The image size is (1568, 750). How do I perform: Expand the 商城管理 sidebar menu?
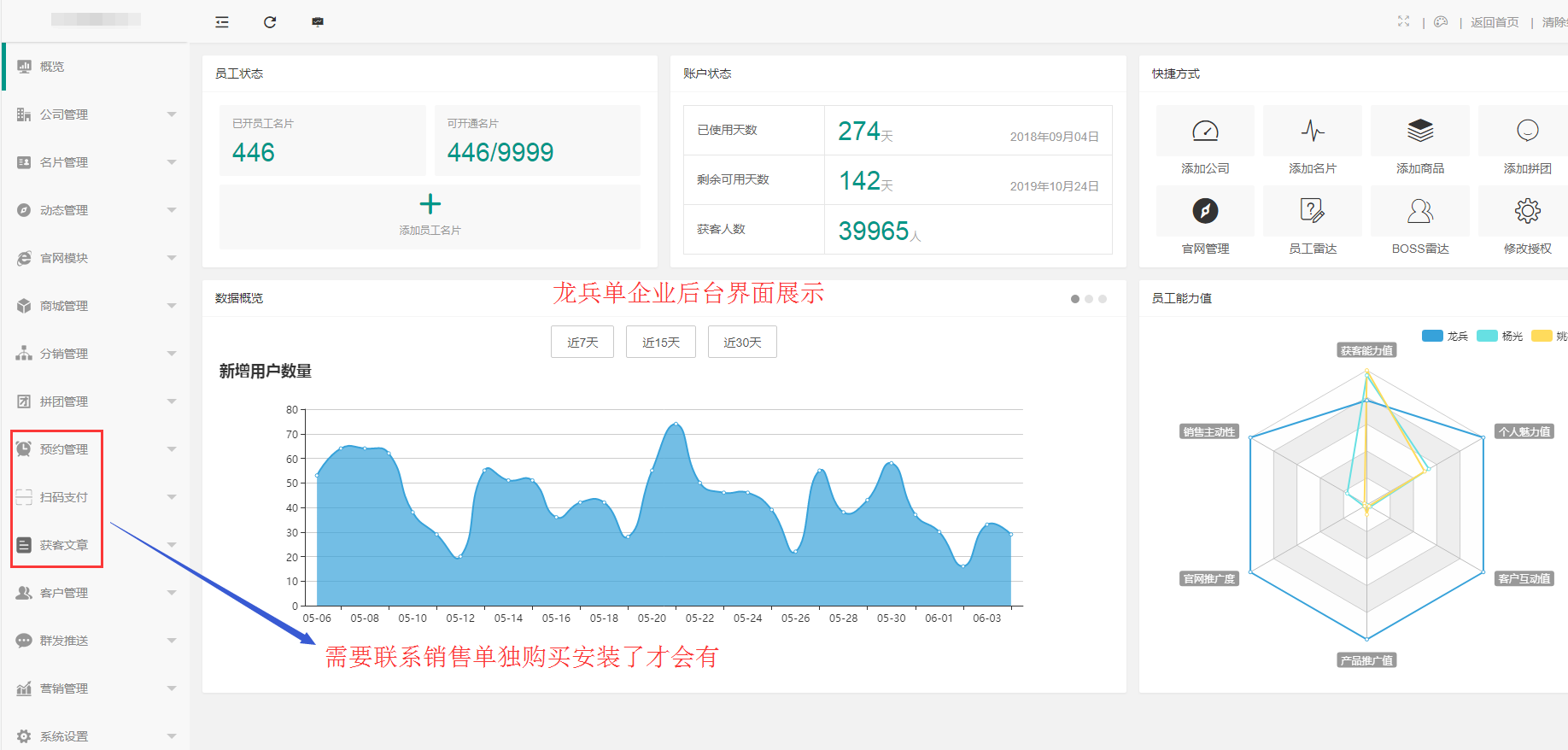click(x=94, y=306)
